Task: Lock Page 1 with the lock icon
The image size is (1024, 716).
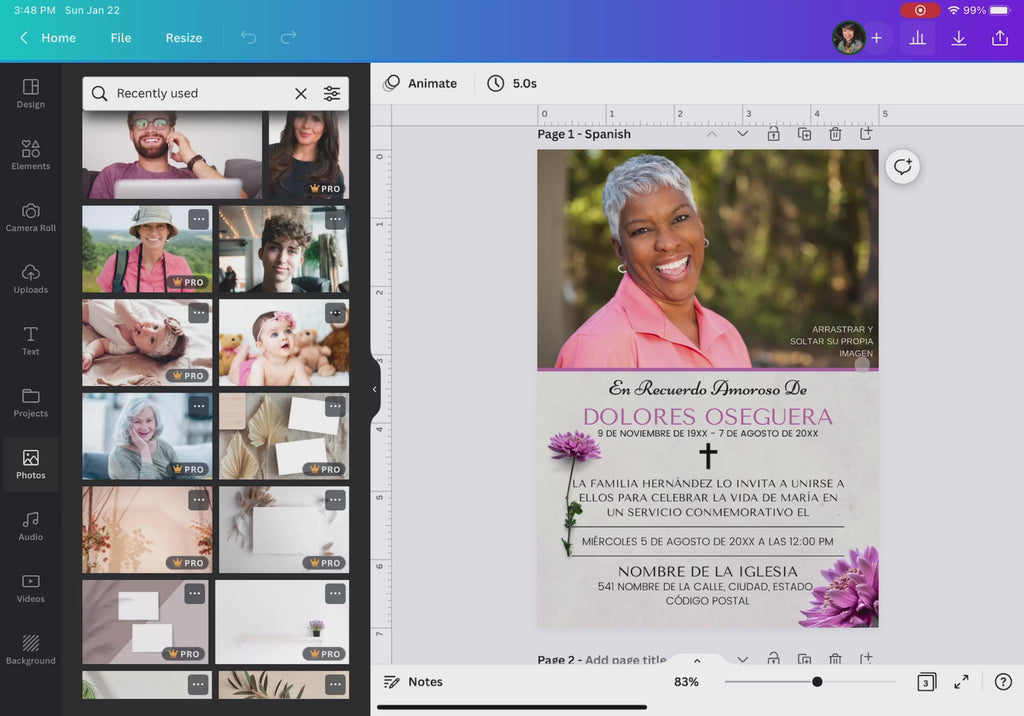Action: click(773, 134)
